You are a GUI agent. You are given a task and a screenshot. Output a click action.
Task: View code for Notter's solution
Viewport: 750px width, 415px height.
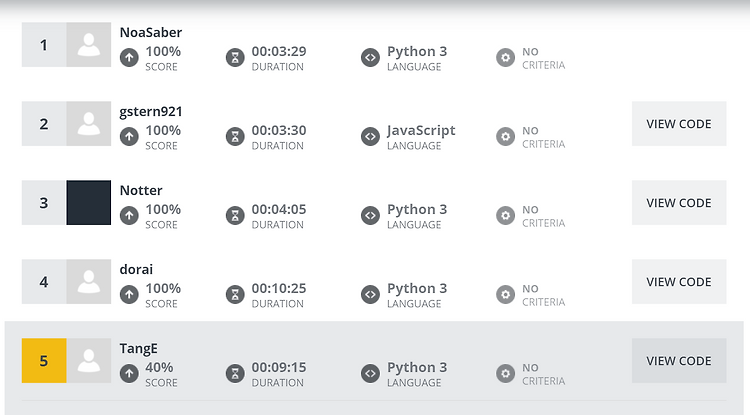[679, 203]
